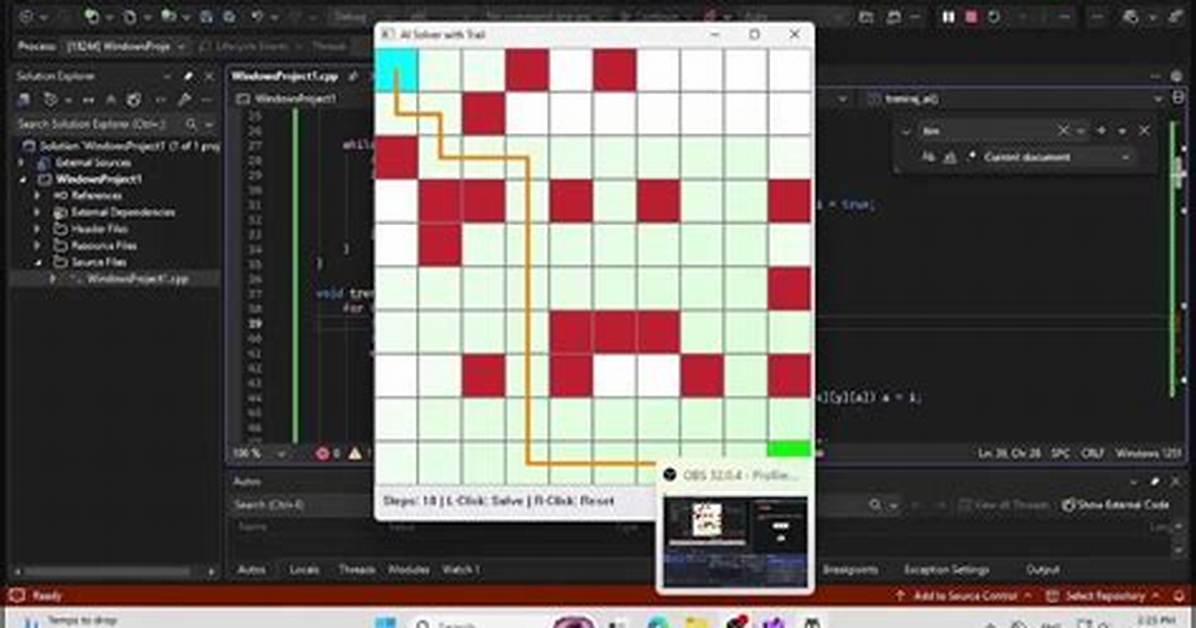1196x628 pixels.
Task: Click the Save All toolbar icon
Action: 228,16
